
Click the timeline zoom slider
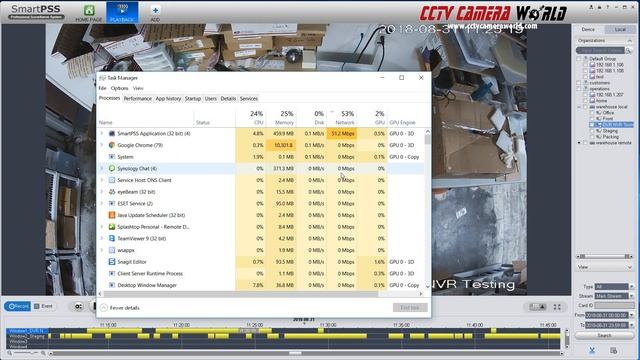point(26,353)
